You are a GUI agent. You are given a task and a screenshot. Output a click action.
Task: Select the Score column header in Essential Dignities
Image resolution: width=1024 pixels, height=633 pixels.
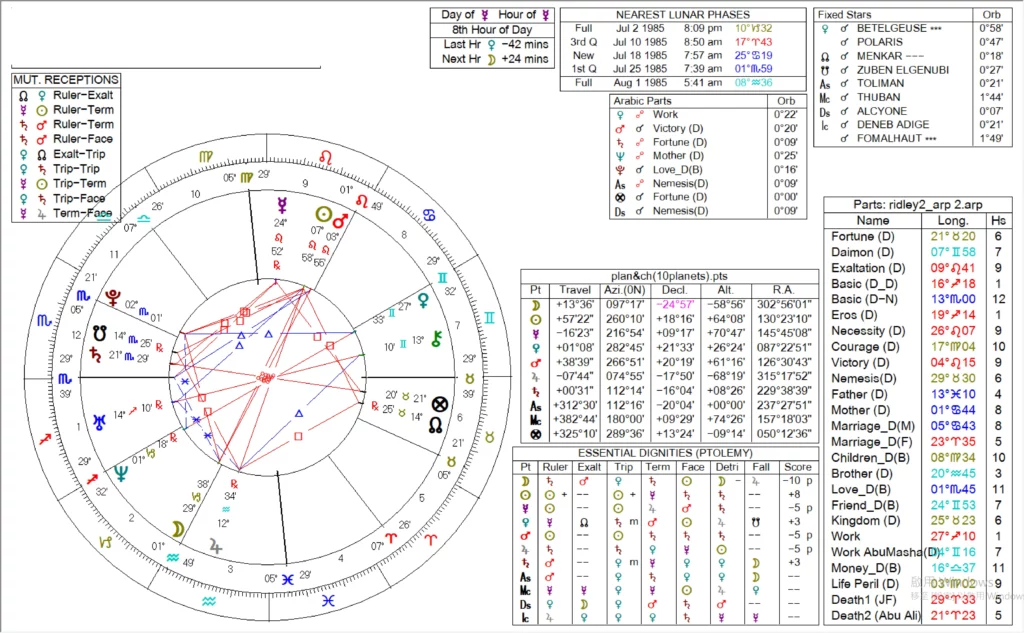click(x=797, y=467)
